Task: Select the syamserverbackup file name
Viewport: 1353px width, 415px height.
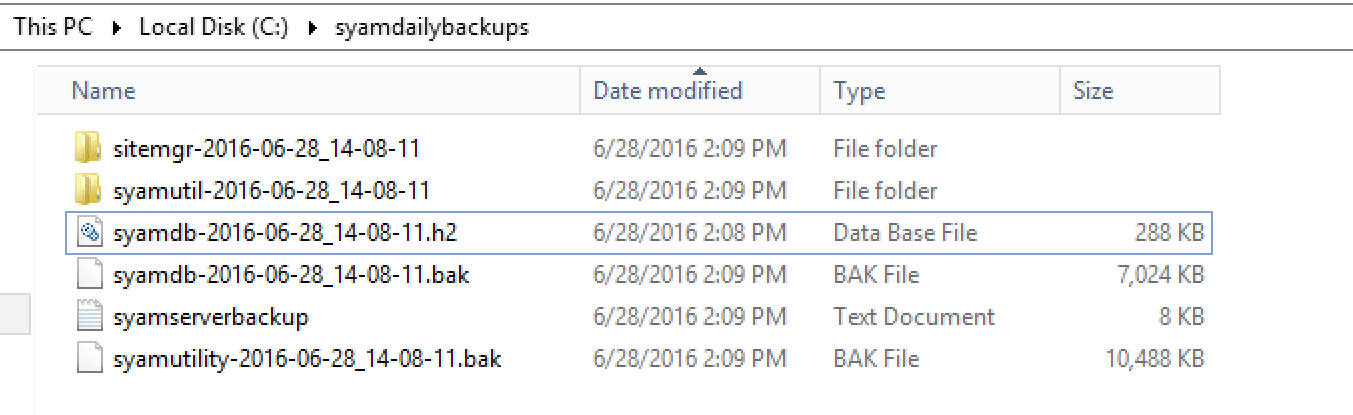Action: [x=211, y=317]
